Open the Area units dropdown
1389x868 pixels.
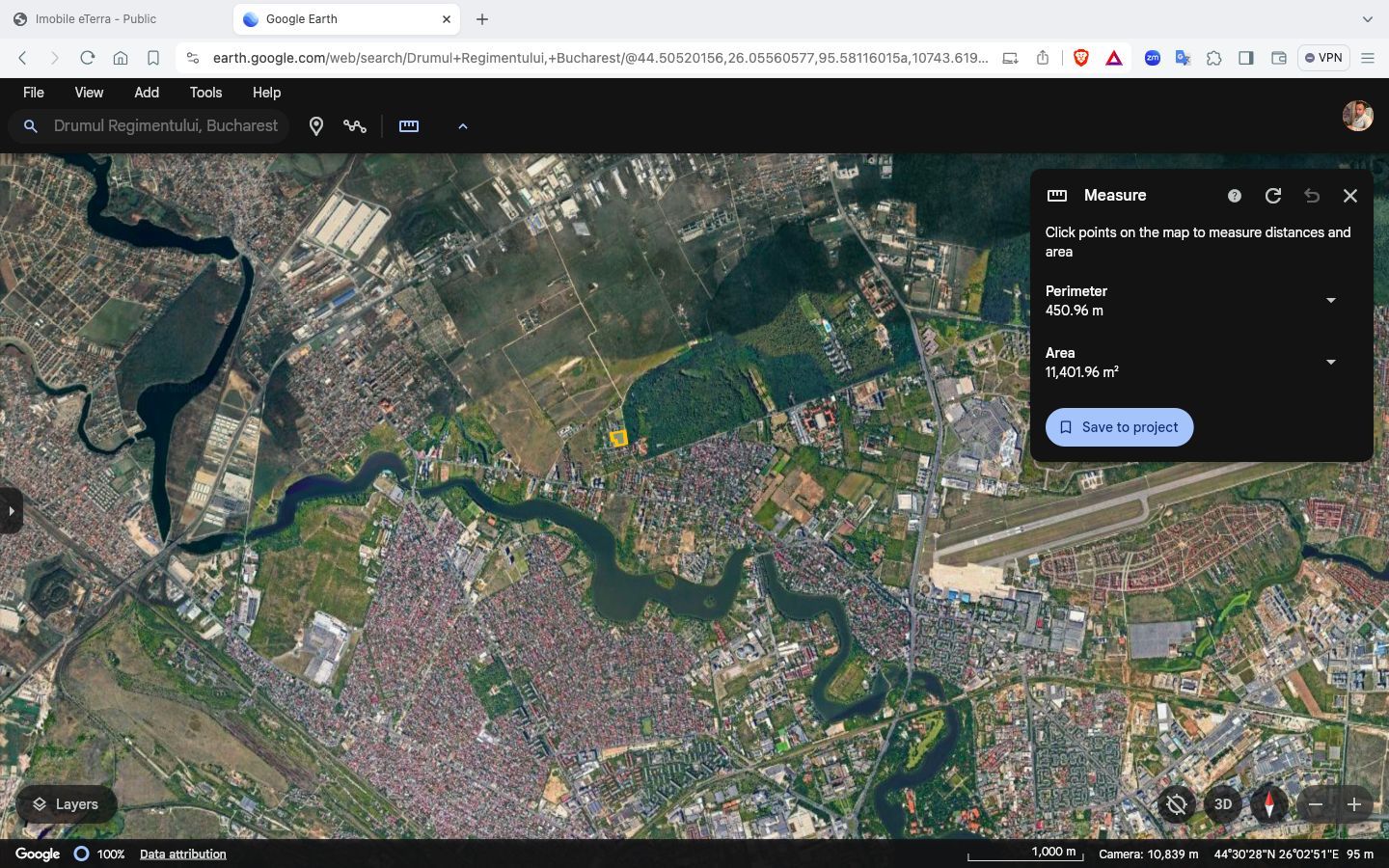pos(1330,363)
